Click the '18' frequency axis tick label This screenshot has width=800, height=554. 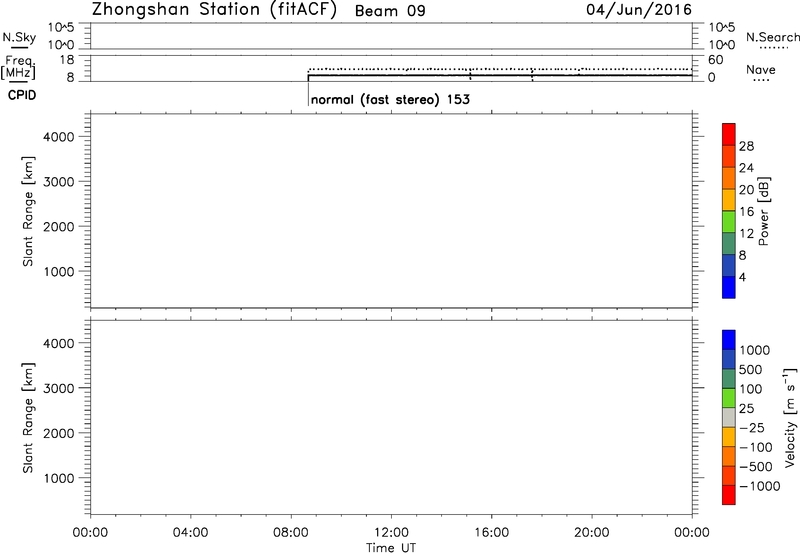pos(67,60)
